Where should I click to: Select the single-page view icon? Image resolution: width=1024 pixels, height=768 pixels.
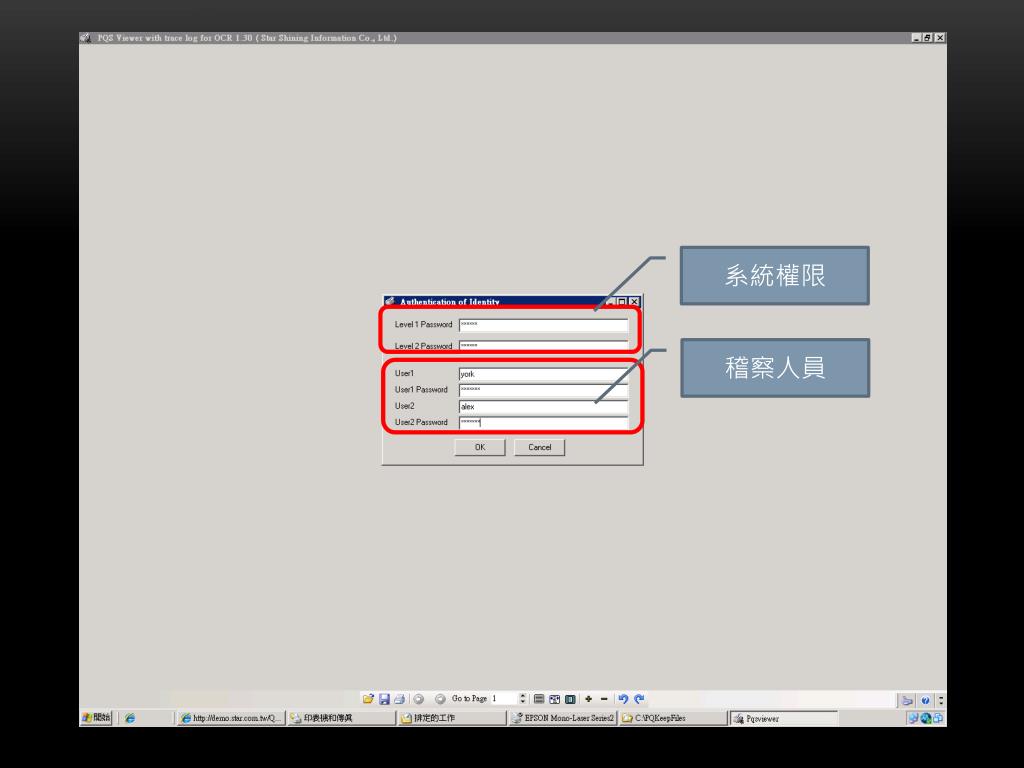coord(570,699)
